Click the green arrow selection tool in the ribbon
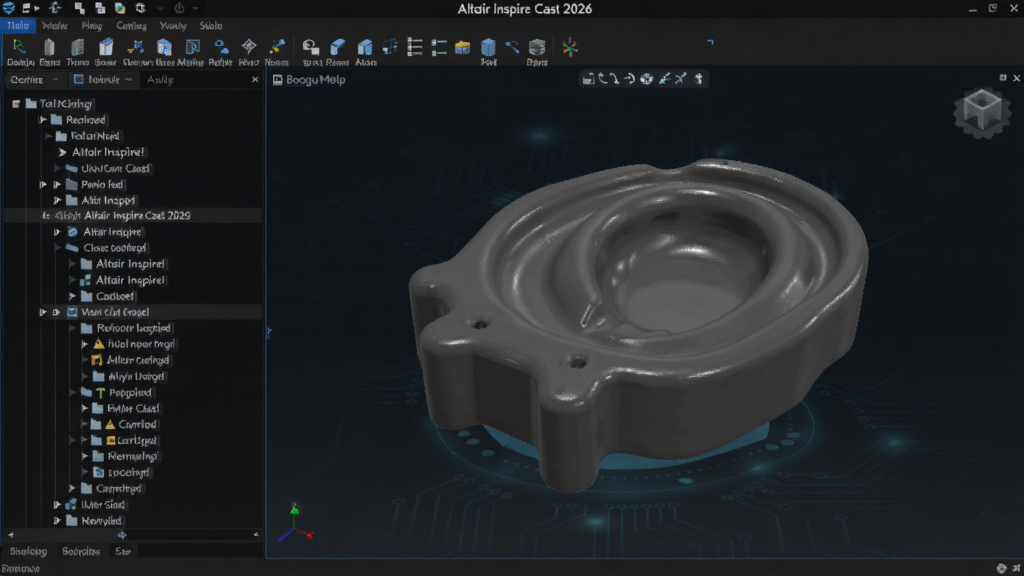Viewport: 1024px width, 576px height. (20, 47)
